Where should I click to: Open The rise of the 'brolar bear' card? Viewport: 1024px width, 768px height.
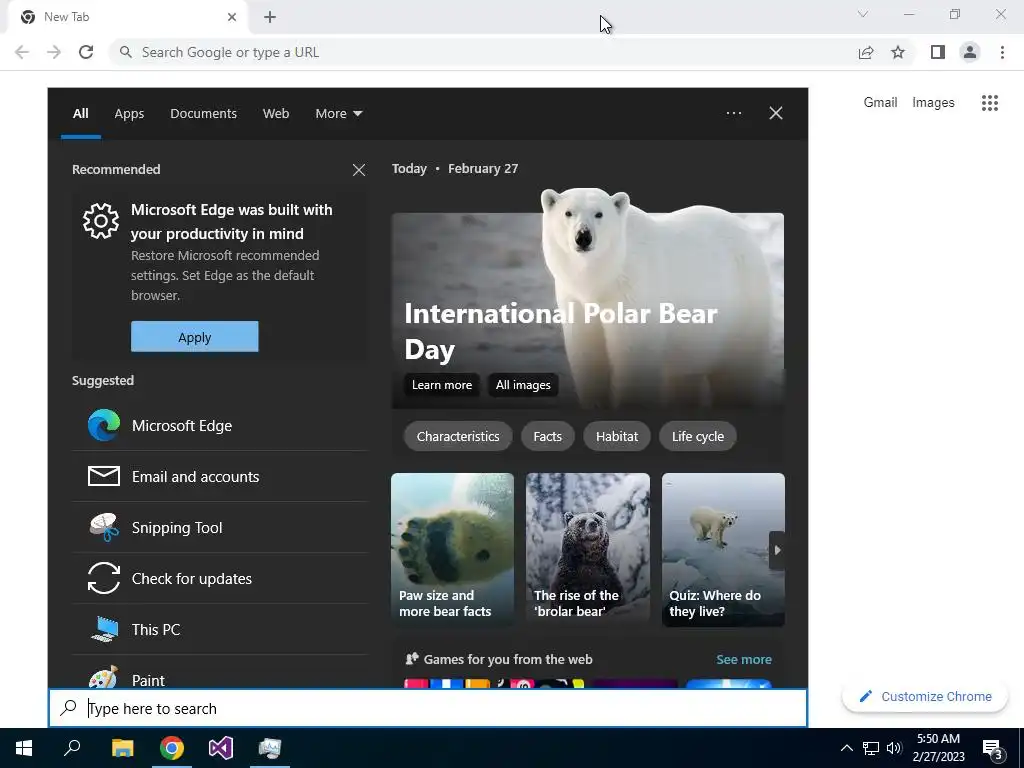(588, 550)
